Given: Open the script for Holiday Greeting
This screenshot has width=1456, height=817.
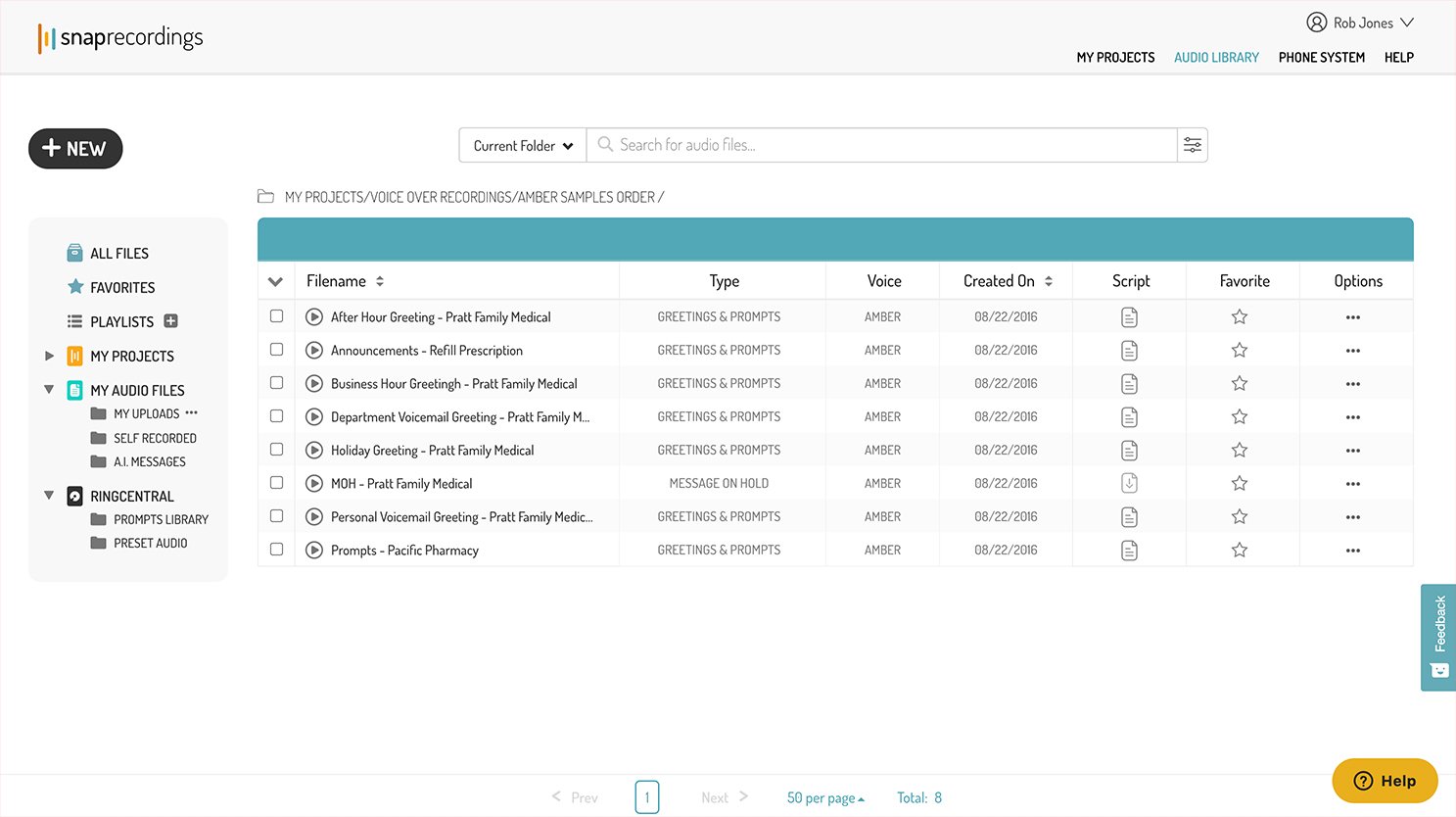Looking at the screenshot, I should coord(1129,450).
